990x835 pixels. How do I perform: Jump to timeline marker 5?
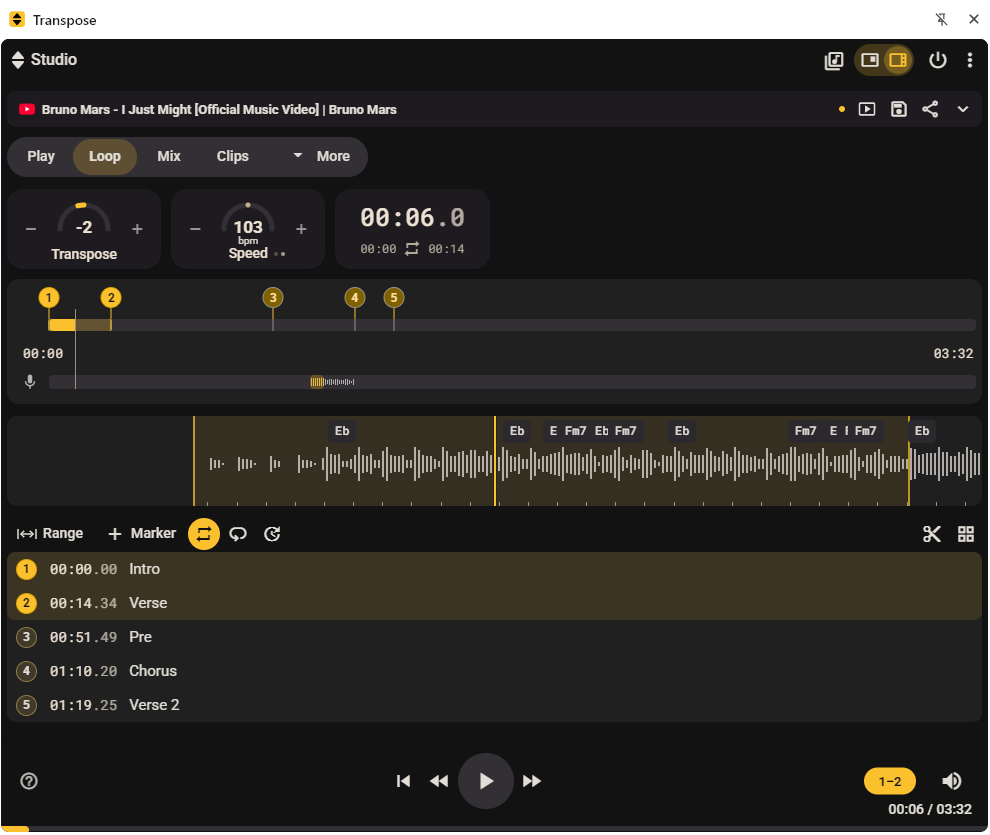click(394, 297)
